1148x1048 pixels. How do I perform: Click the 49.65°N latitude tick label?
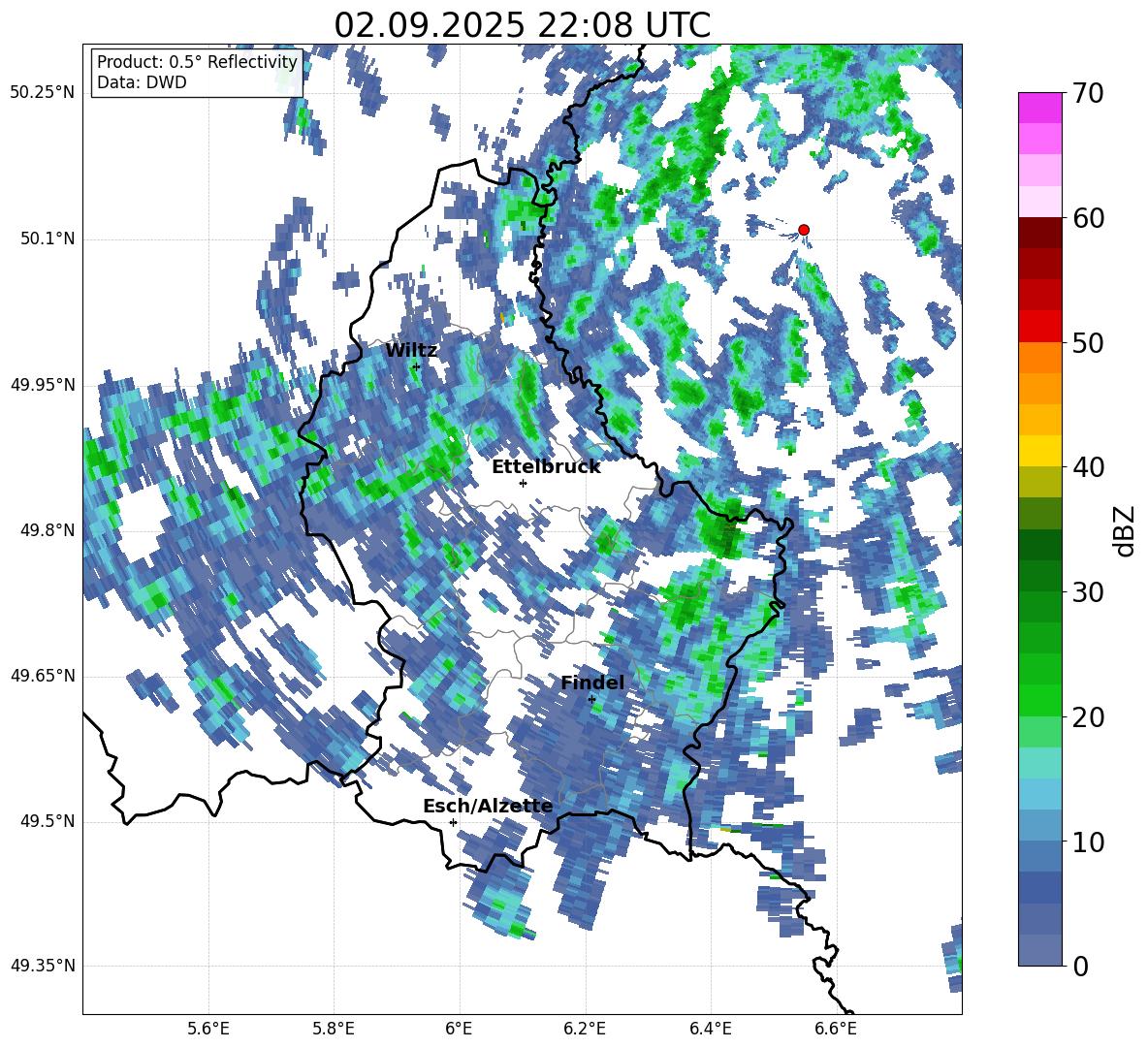click(x=43, y=676)
